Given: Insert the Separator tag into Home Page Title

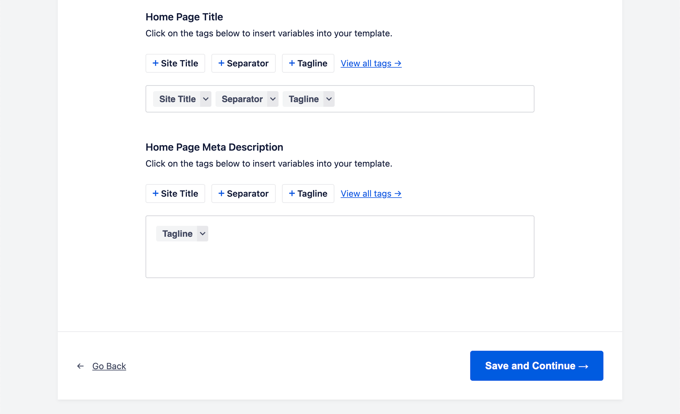Looking at the screenshot, I should [x=243, y=63].
